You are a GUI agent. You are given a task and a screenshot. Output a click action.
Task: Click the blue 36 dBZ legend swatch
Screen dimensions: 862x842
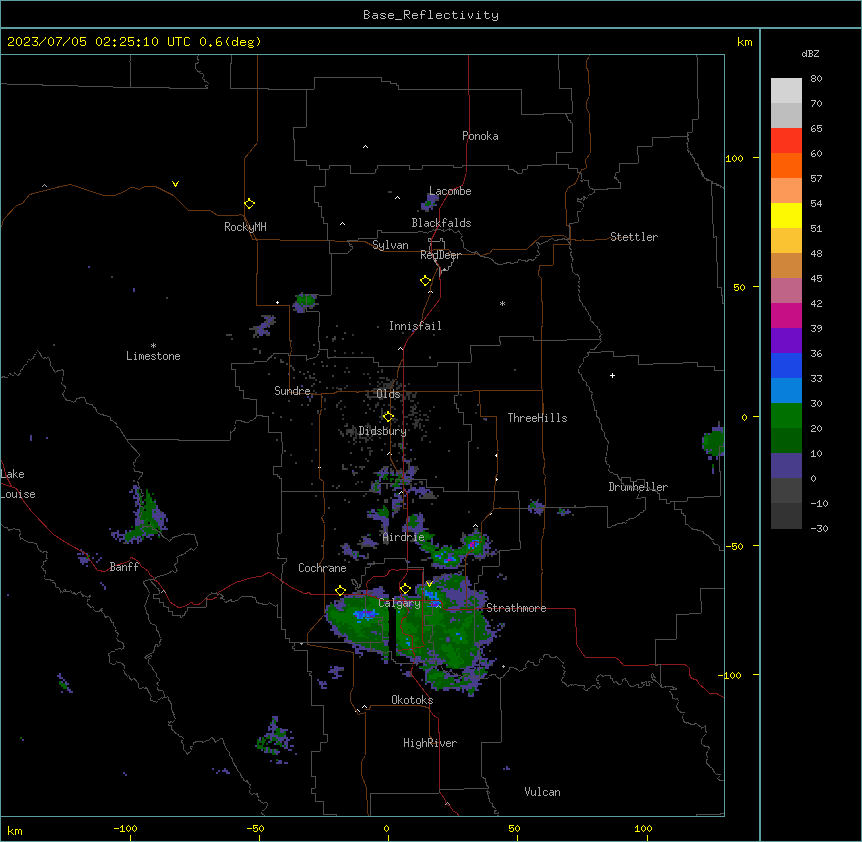786,365
